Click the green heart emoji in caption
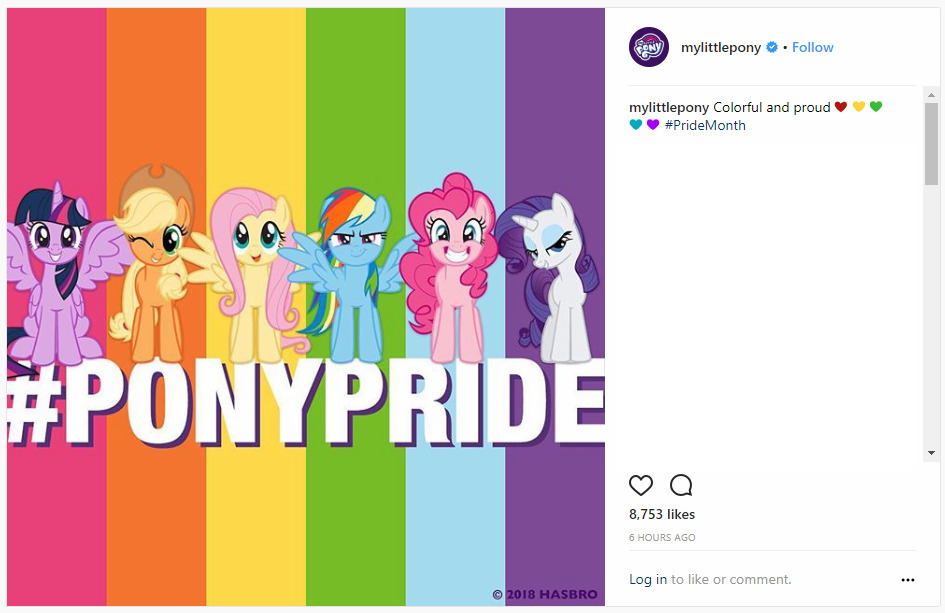 [876, 107]
